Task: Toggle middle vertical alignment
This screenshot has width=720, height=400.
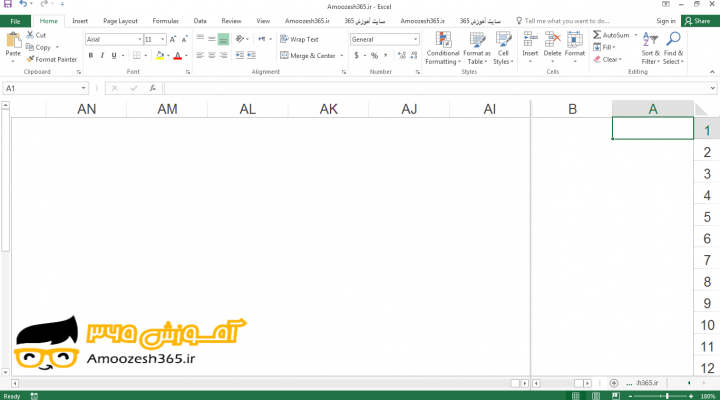Action: tap(212, 39)
